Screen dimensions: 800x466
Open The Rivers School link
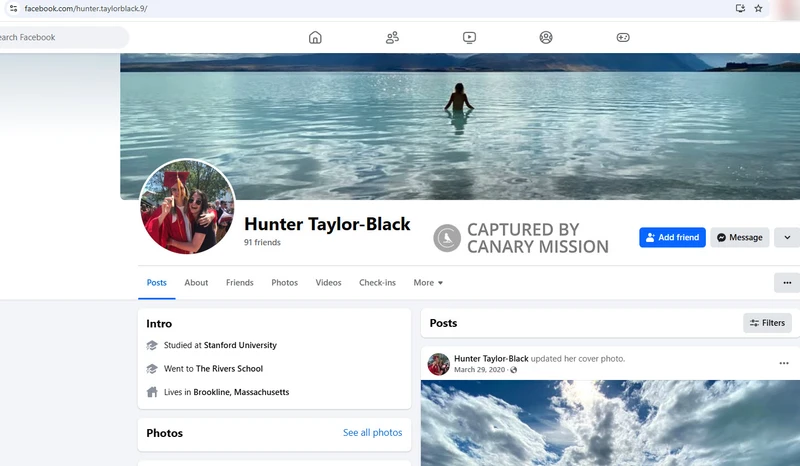[x=230, y=369]
